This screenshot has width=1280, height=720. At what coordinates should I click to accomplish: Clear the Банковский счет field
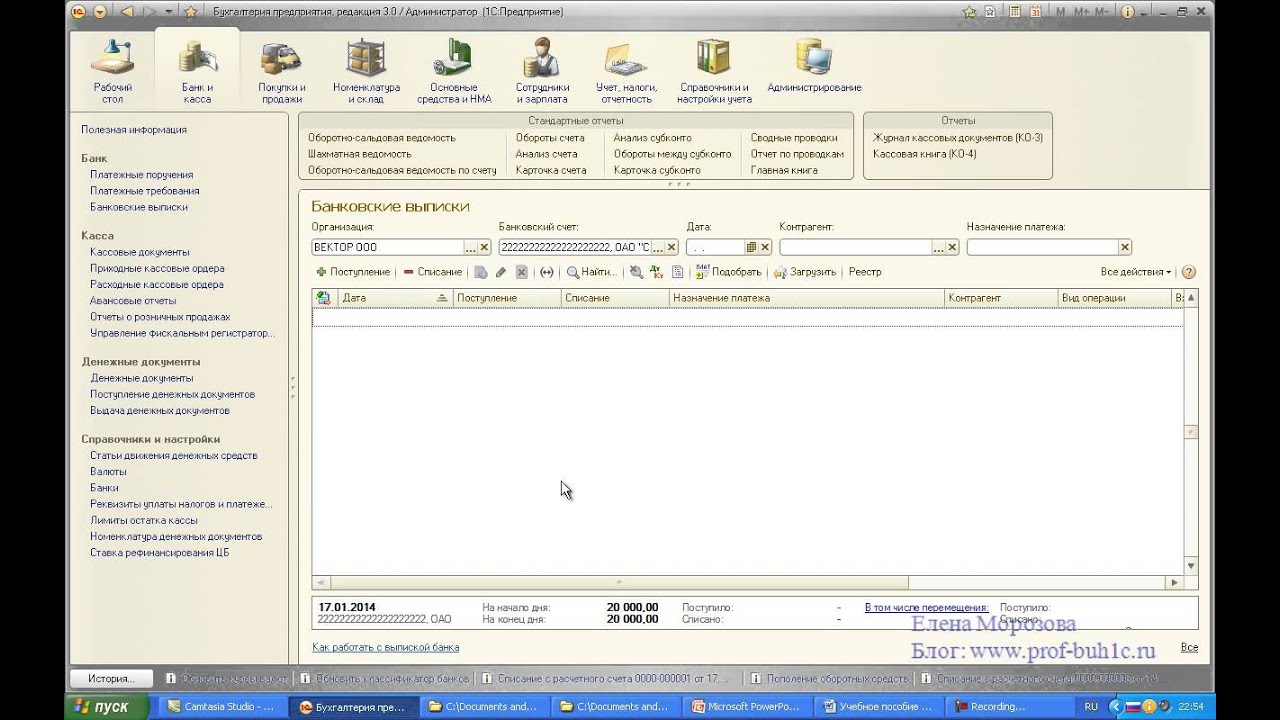coord(672,247)
